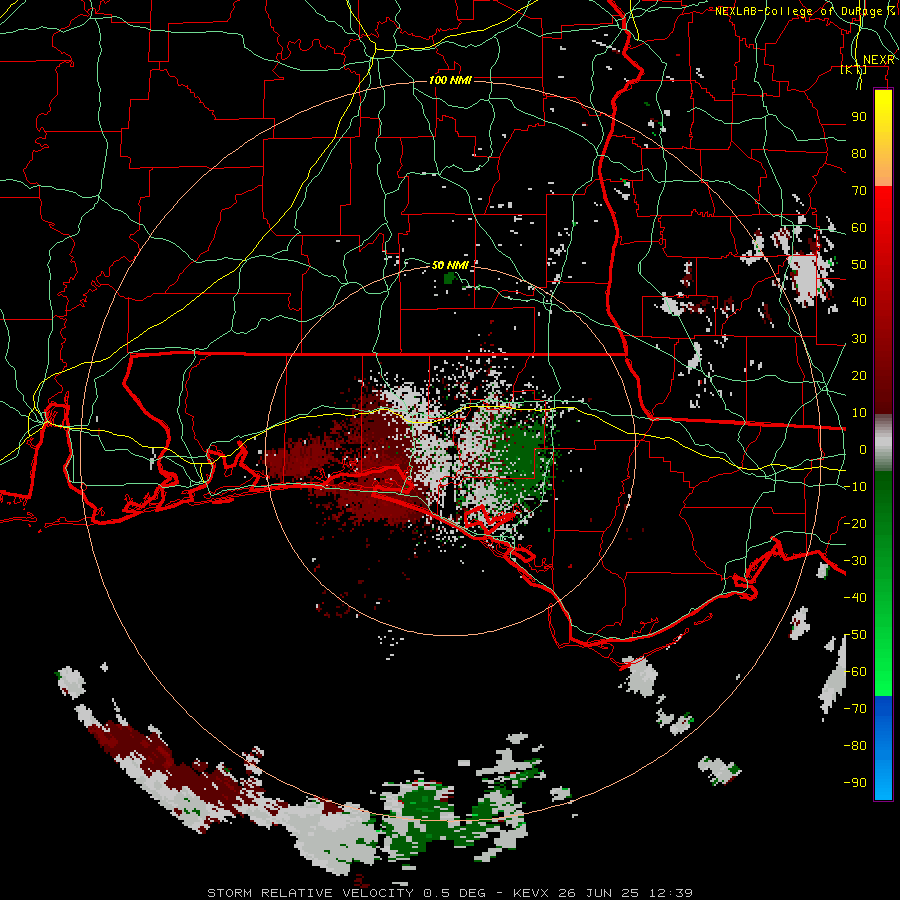Screen dimensions: 900x900
Task: Click the "50 NMI" range ring label
Action: click(x=450, y=265)
